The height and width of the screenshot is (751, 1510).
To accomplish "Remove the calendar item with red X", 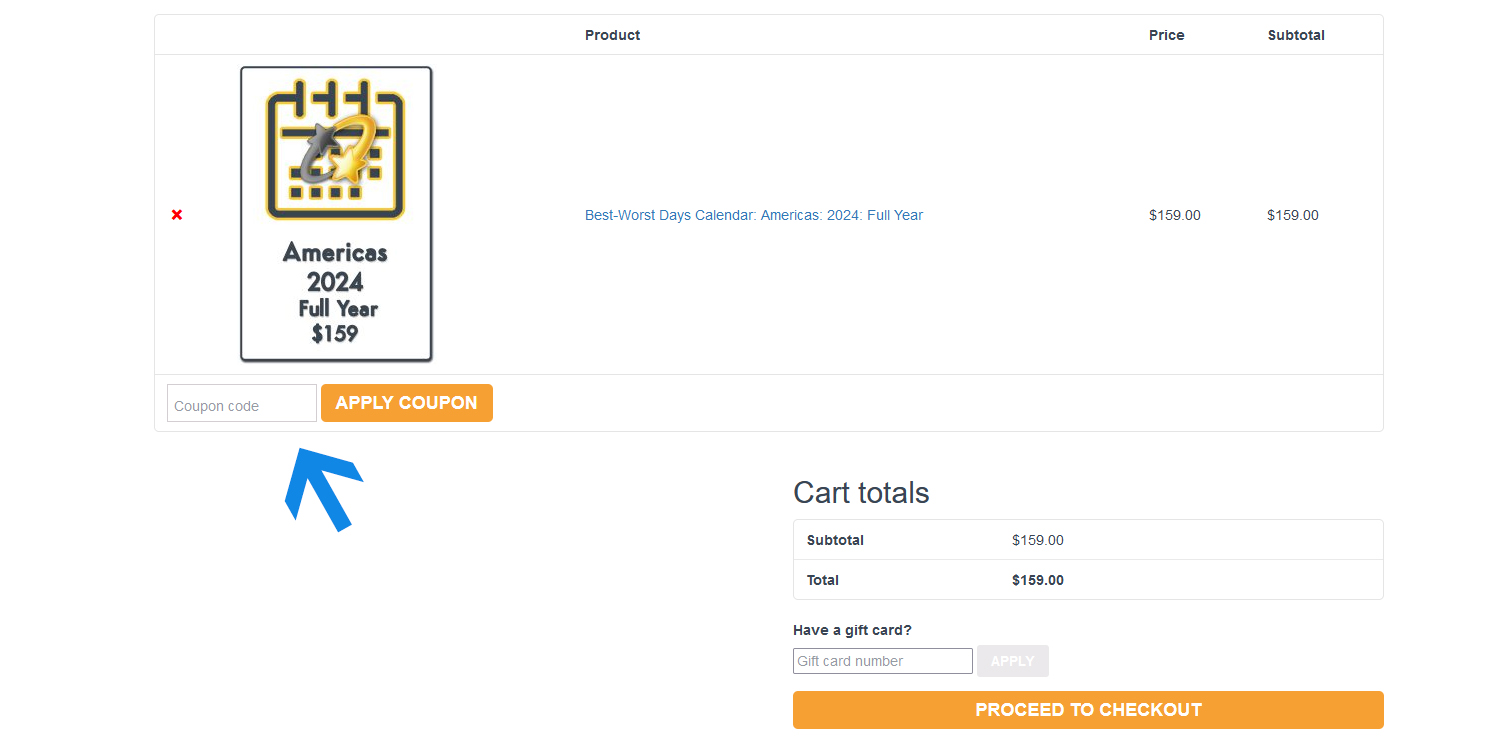I will pyautogui.click(x=177, y=215).
